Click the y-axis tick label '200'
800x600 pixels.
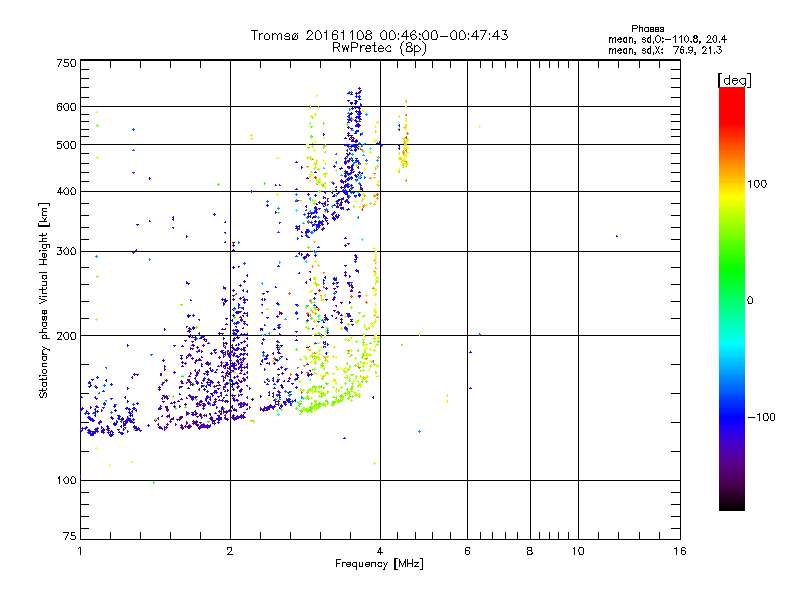(x=66, y=336)
